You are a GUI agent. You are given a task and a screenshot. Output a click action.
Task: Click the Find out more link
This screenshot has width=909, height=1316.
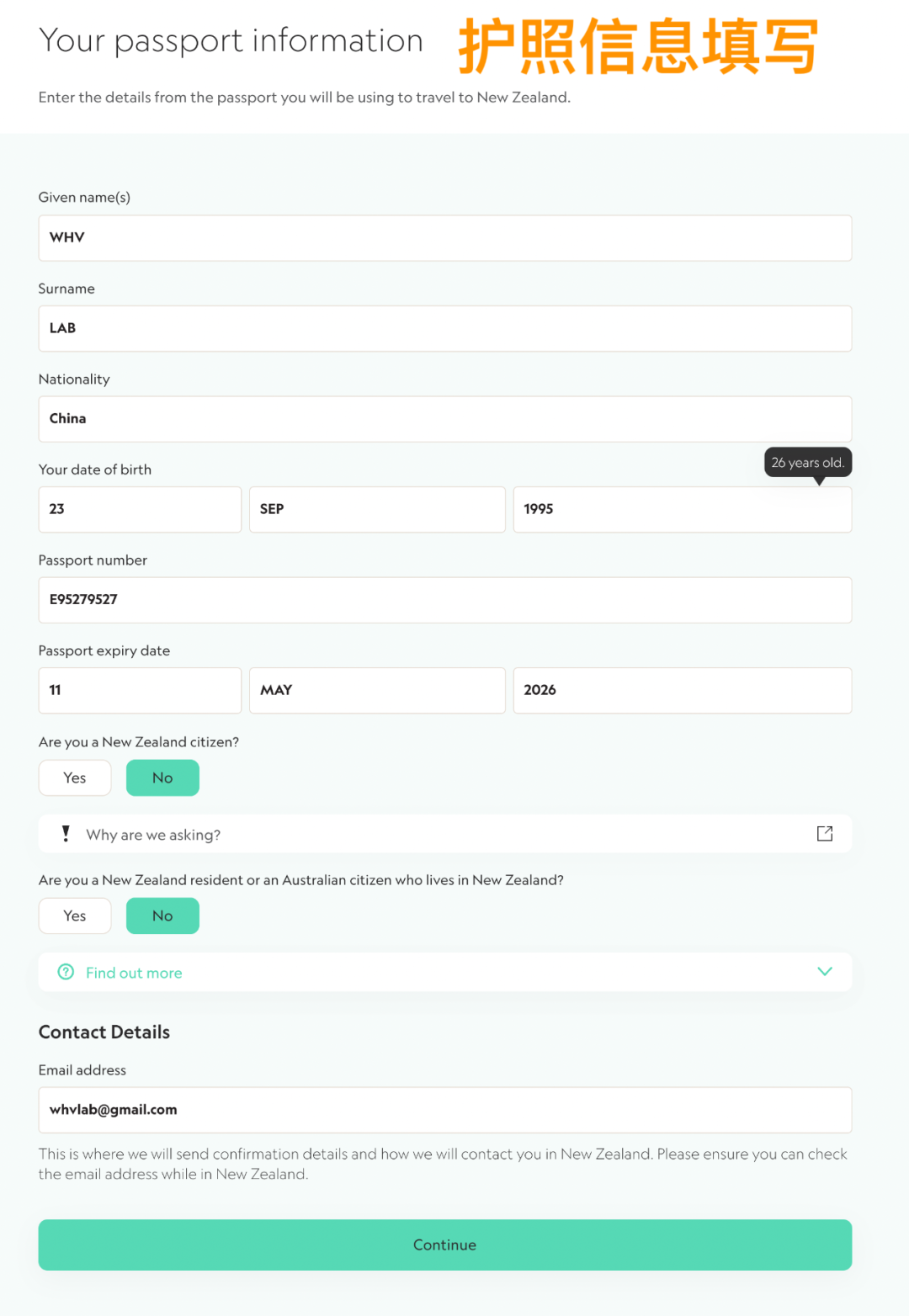tap(134, 973)
